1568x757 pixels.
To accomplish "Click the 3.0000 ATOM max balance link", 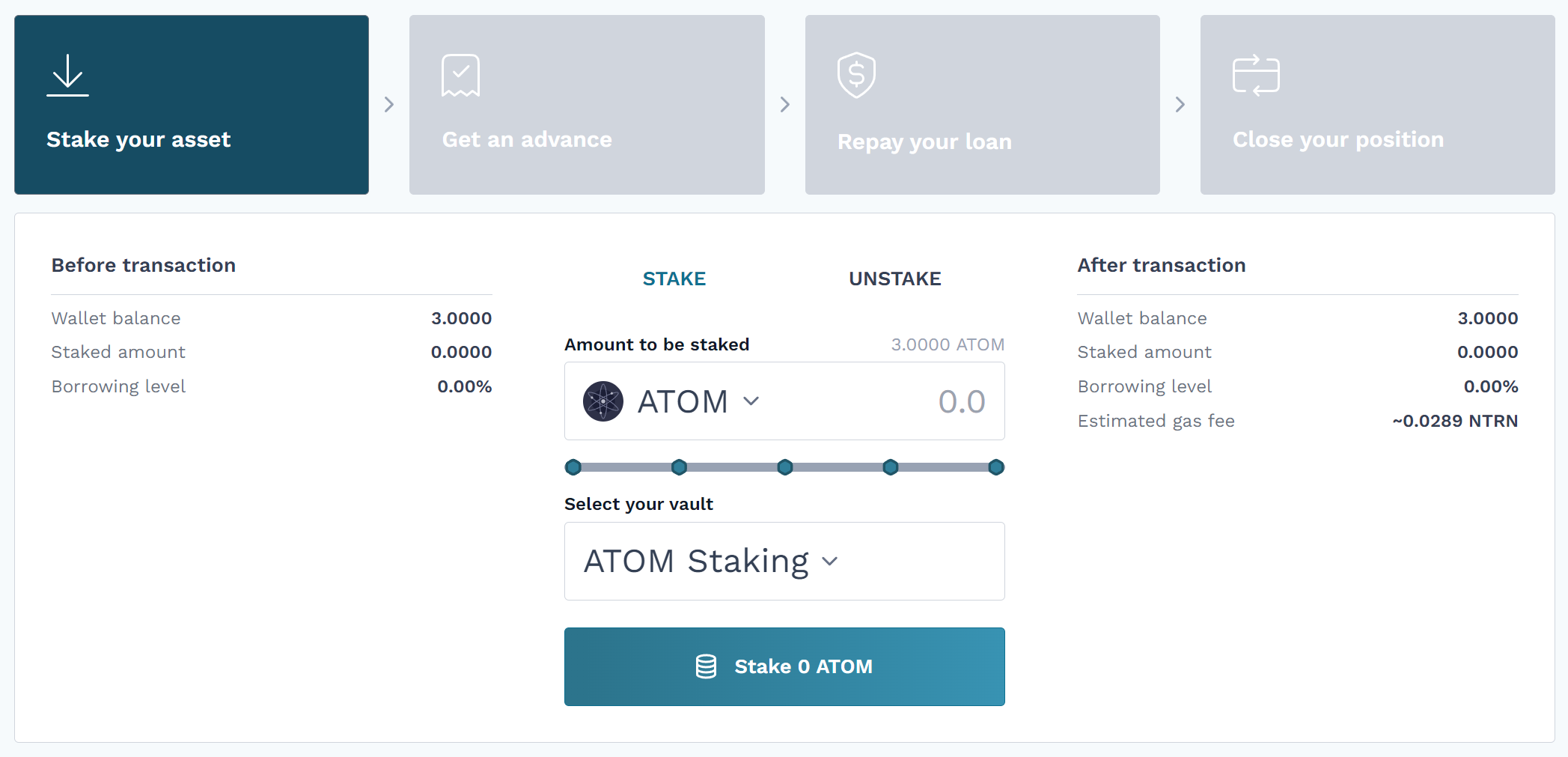I will (947, 344).
